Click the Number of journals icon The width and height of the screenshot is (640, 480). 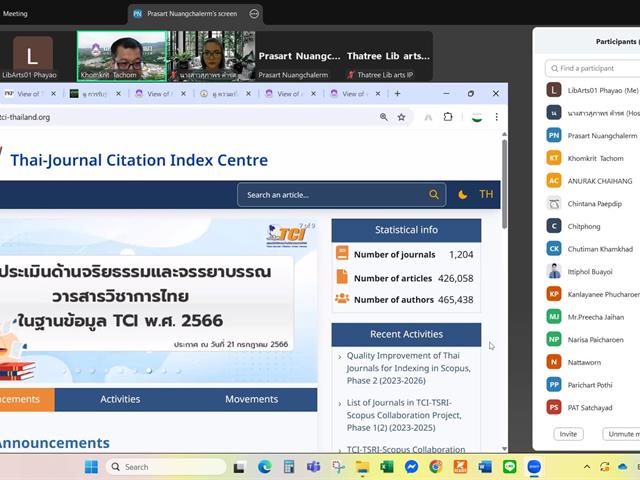tap(342, 253)
